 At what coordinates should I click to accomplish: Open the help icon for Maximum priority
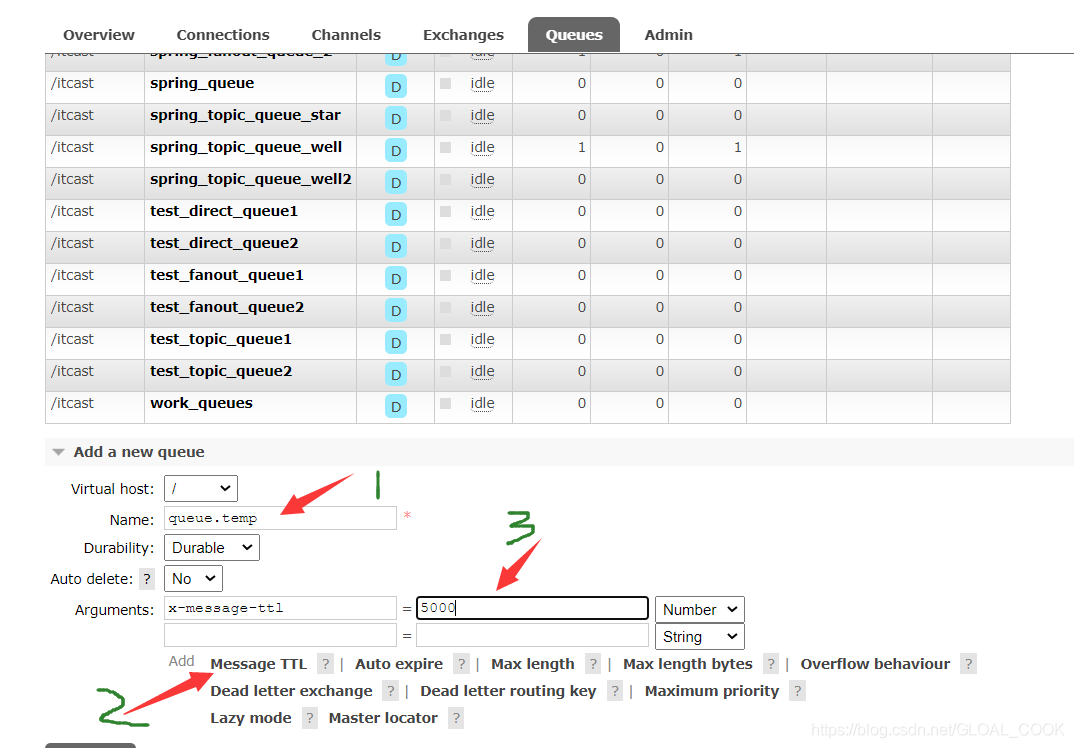[x=797, y=690]
